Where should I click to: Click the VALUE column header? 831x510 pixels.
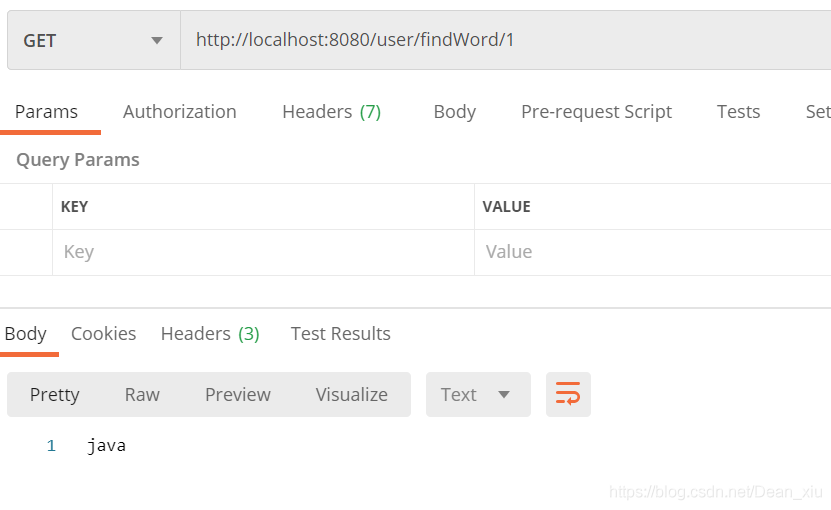point(506,207)
